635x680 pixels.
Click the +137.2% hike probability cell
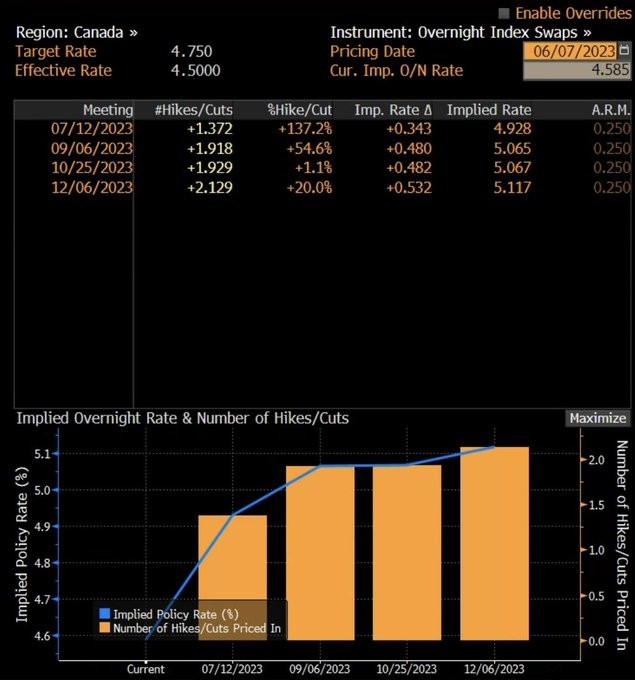coord(305,129)
